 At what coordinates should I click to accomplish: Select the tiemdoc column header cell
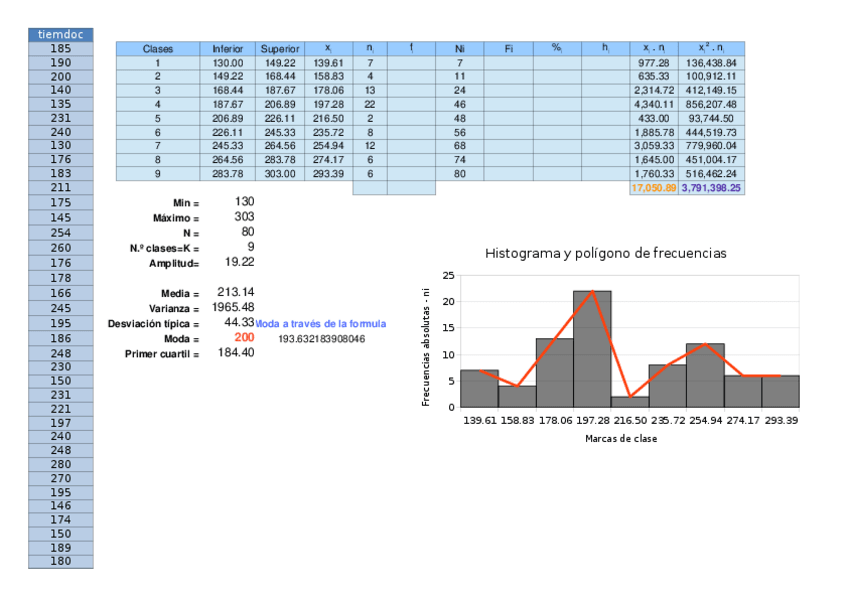(x=60, y=34)
